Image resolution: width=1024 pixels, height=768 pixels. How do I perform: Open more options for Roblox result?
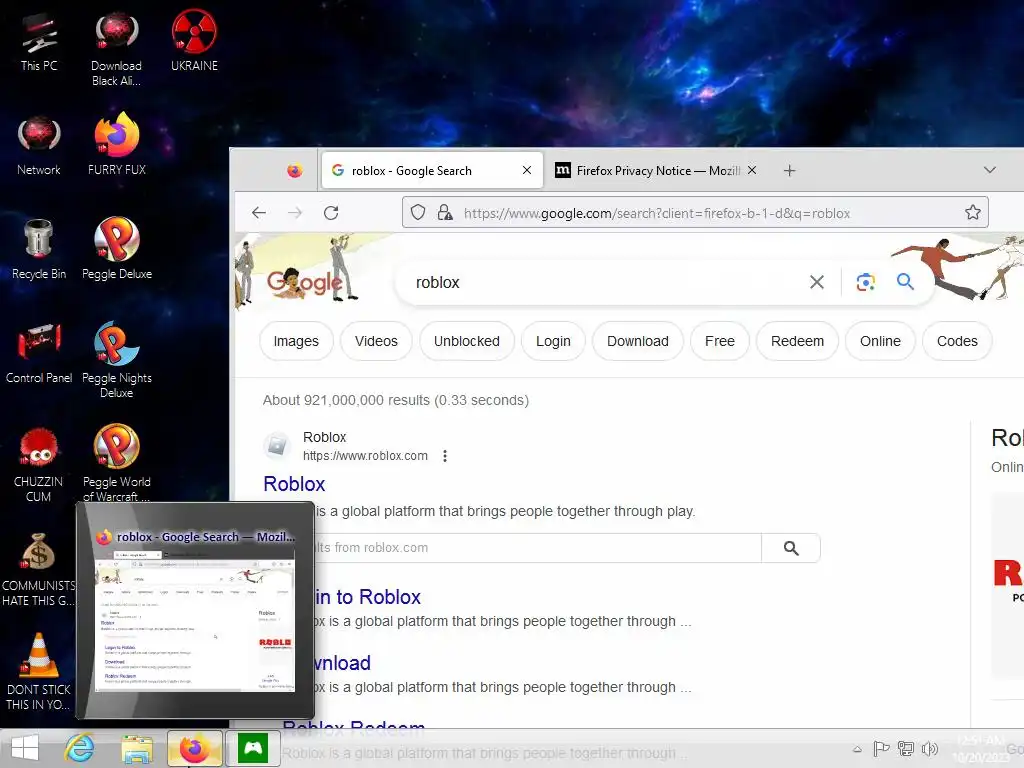(445, 456)
